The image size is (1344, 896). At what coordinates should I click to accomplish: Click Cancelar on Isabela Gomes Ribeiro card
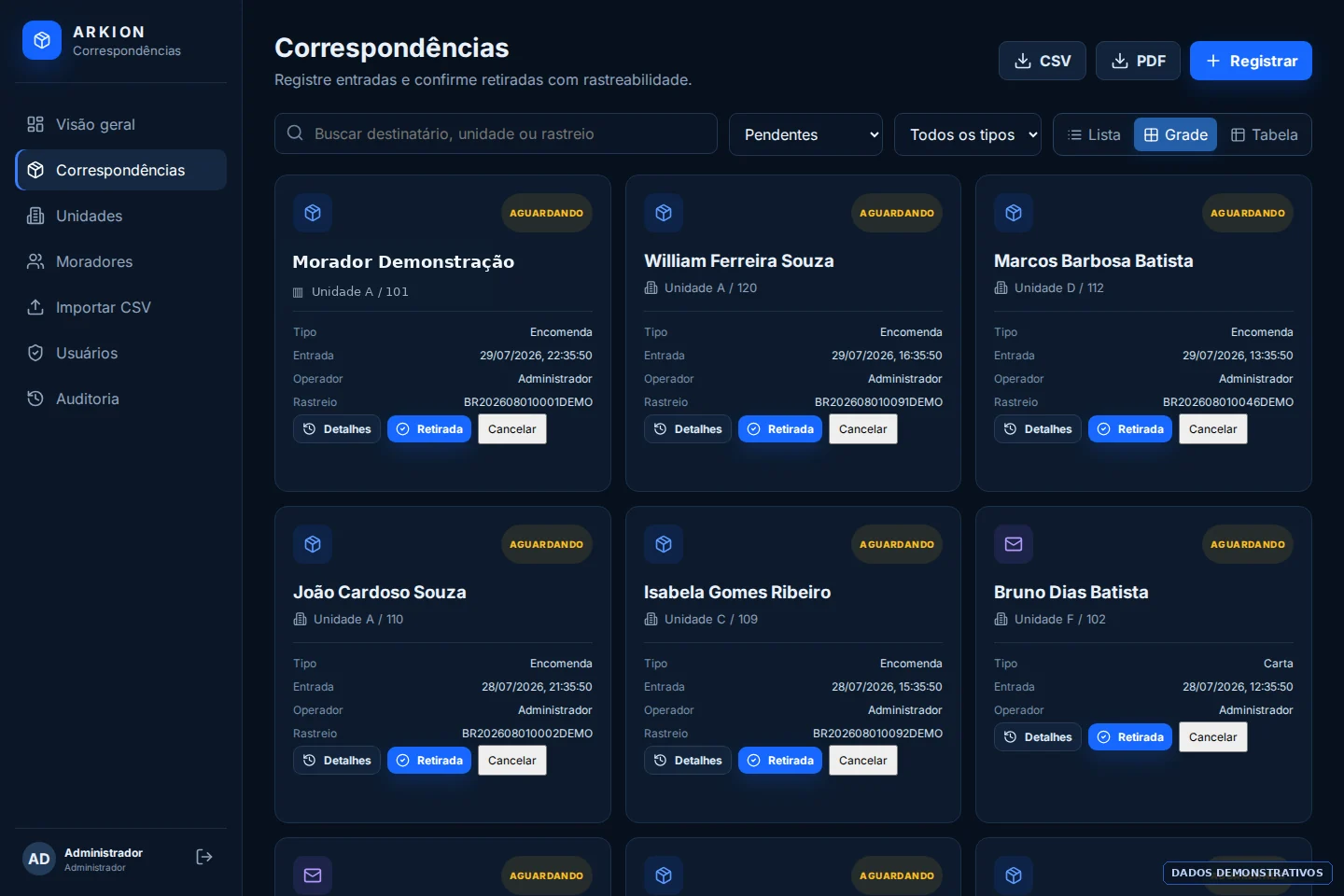click(x=863, y=761)
